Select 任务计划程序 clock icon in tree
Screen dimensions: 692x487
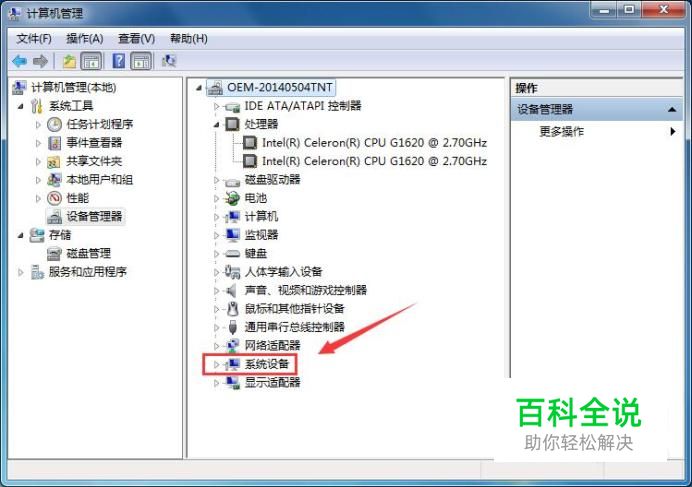[x=54, y=125]
